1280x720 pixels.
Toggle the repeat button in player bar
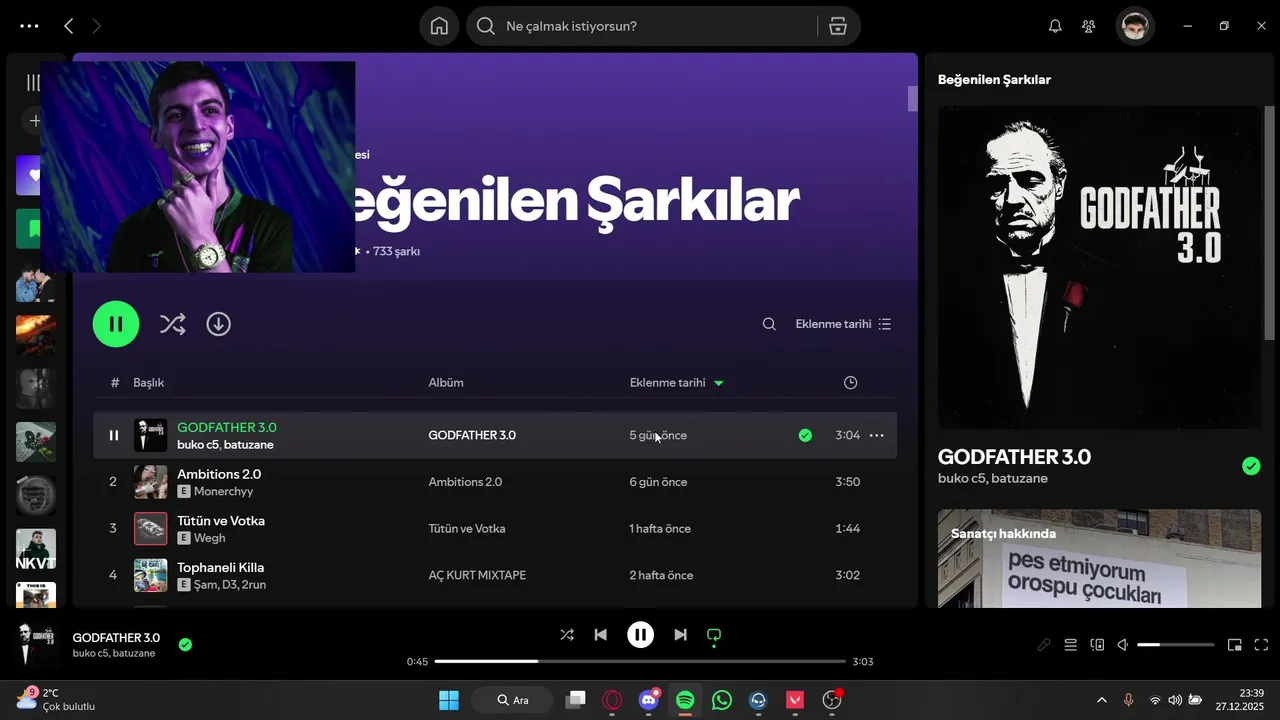click(x=714, y=634)
